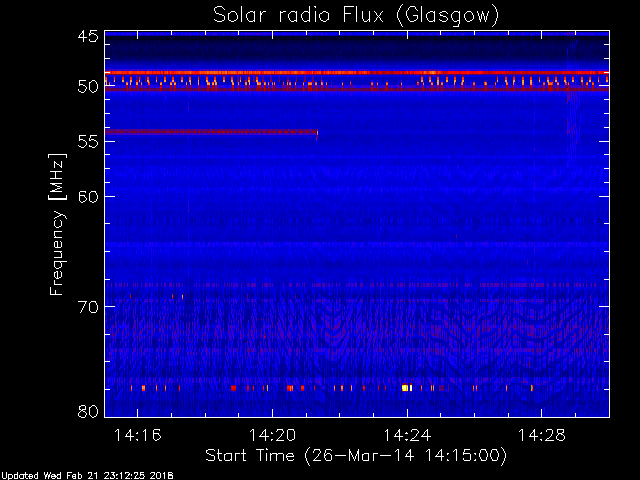Click the 14:28 time tick label
The height and width of the screenshot is (480, 640).
pyautogui.click(x=542, y=435)
